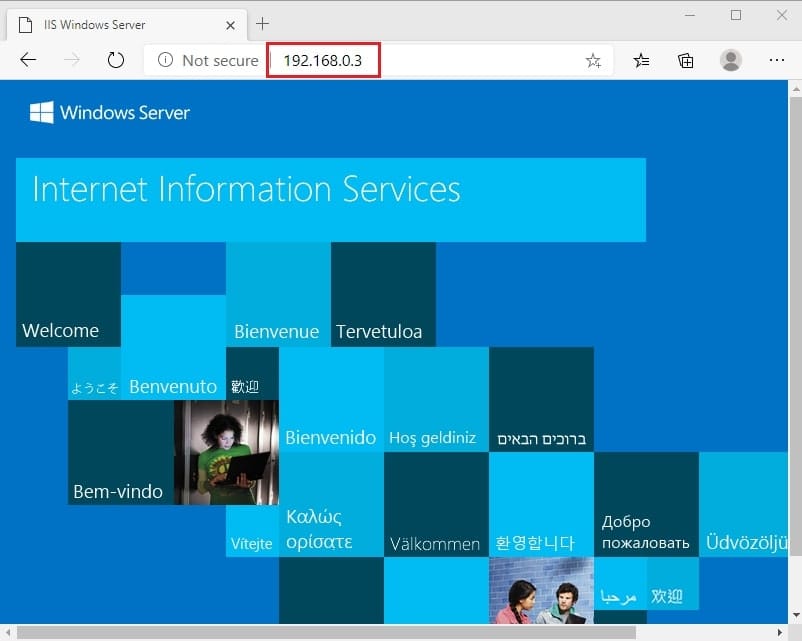Viewport: 802px width, 641px height.
Task: Click the Arabic مرحبا tile
Action: (x=620, y=584)
